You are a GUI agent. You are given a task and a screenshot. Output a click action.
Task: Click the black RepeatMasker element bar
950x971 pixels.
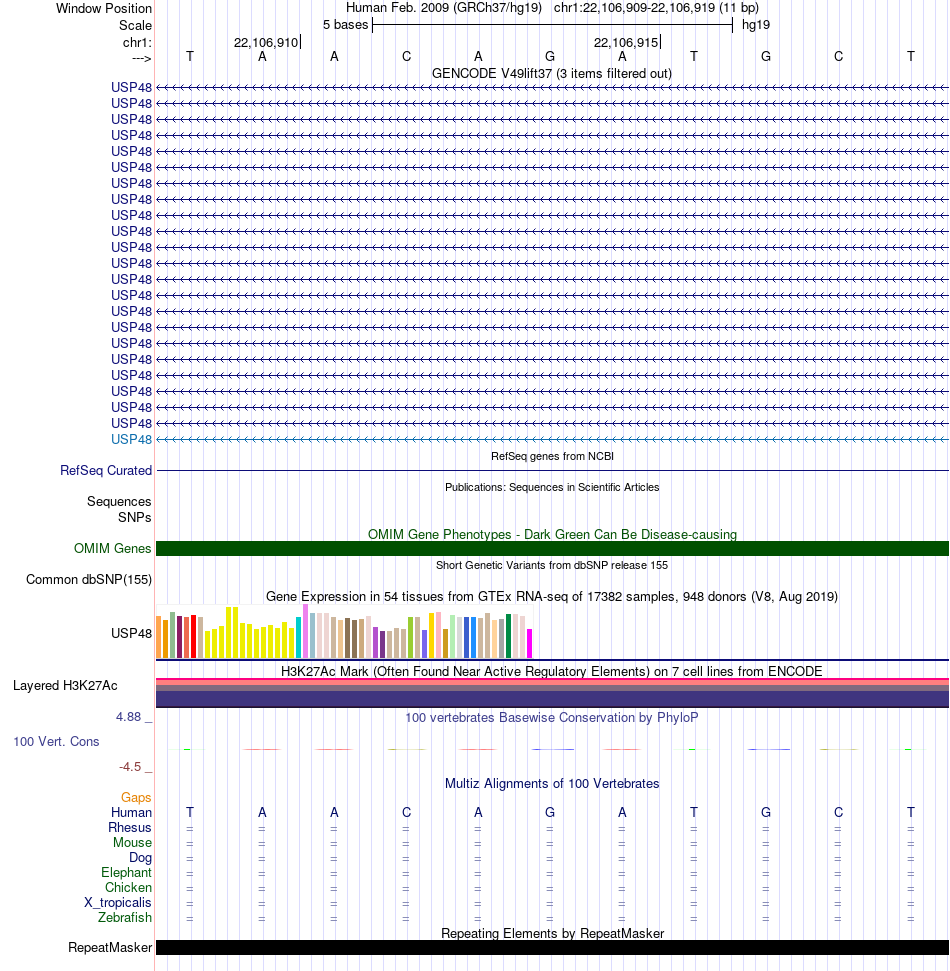pyautogui.click(x=552, y=947)
